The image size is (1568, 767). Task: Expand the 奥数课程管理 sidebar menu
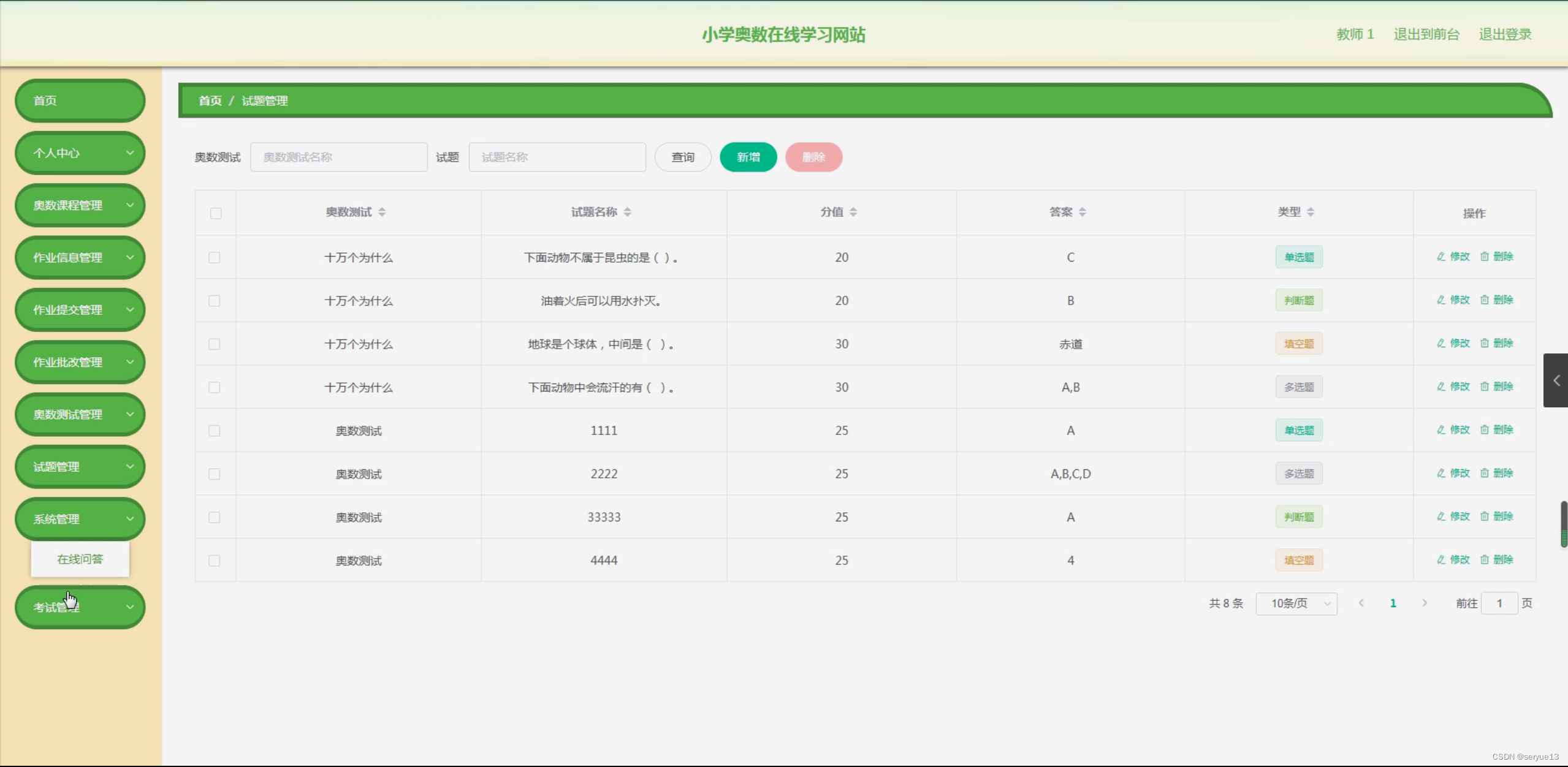click(x=80, y=205)
